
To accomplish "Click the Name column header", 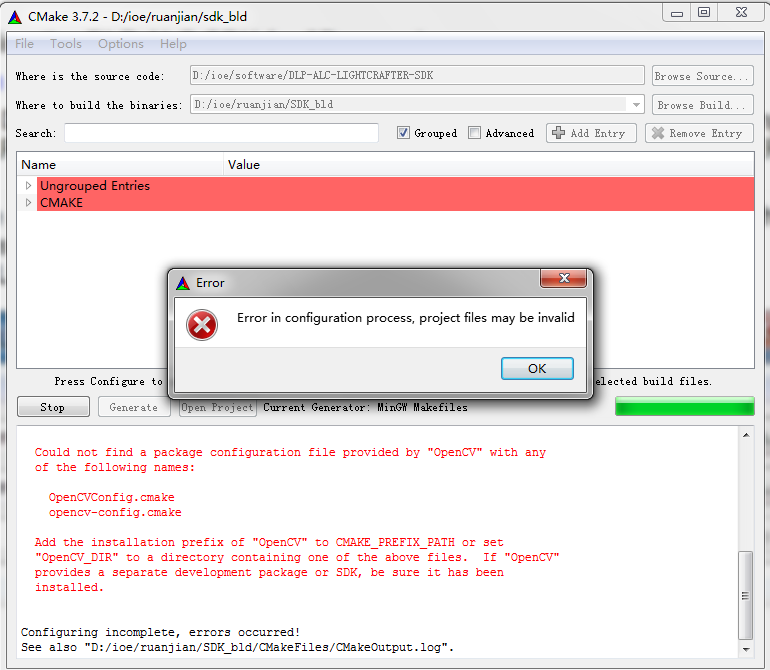I will pos(120,165).
